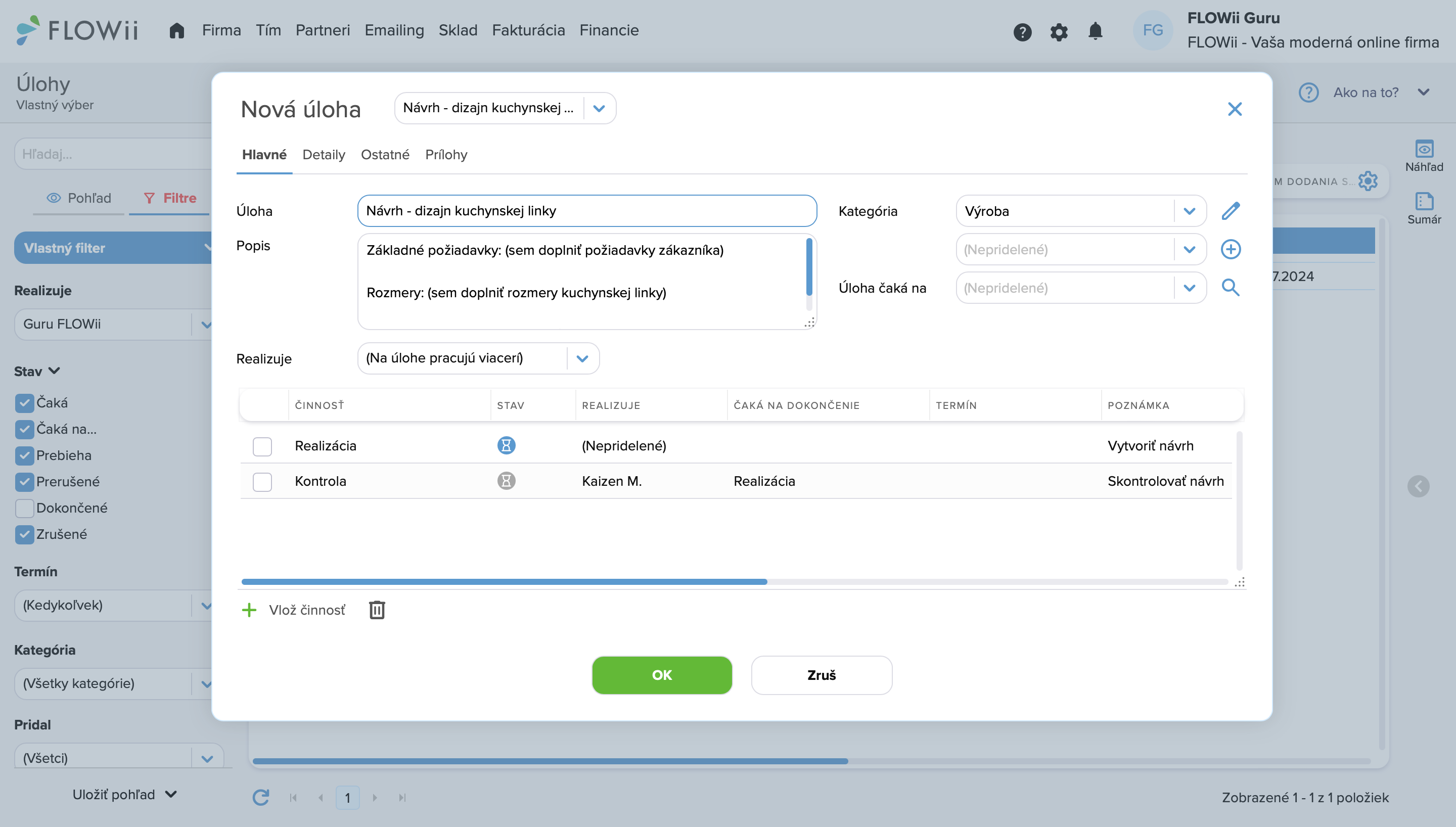Uncheck the Prebieha status filter
1456x827 pixels.
point(24,455)
